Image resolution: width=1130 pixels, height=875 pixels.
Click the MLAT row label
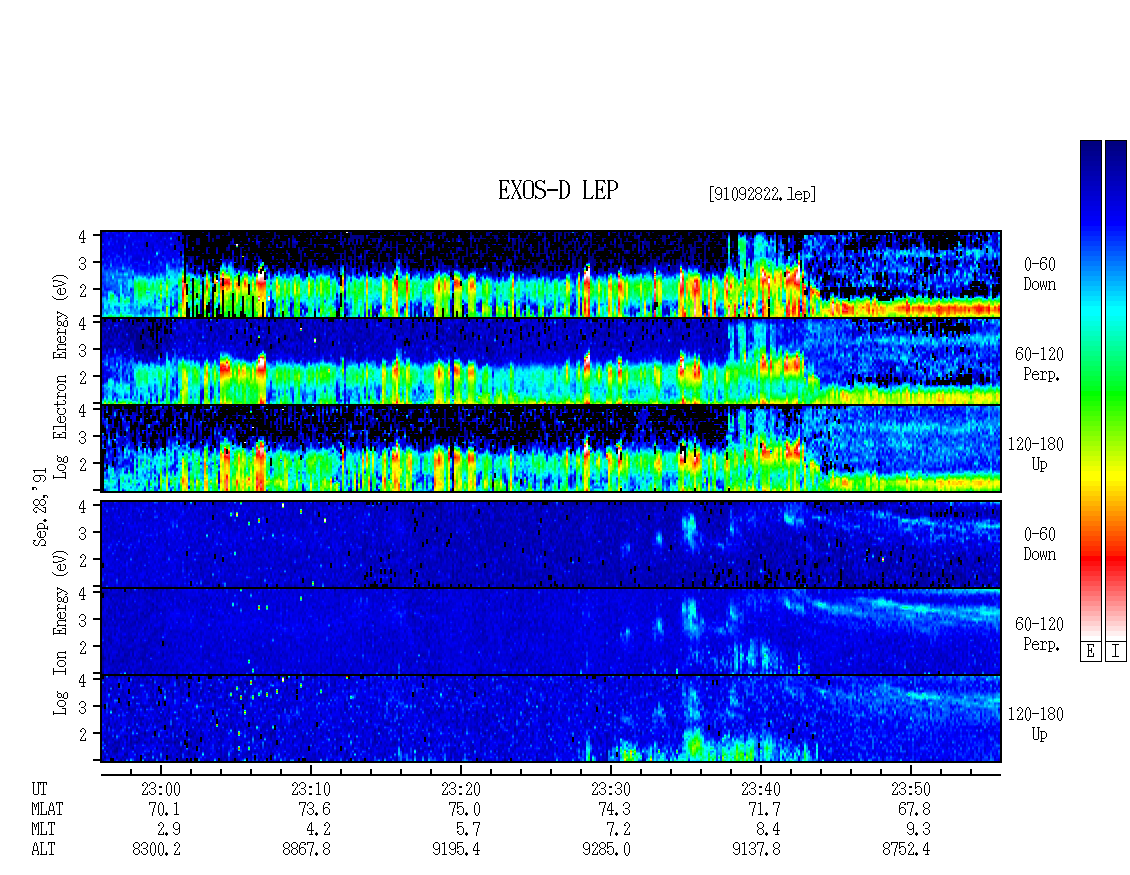click(x=48, y=809)
